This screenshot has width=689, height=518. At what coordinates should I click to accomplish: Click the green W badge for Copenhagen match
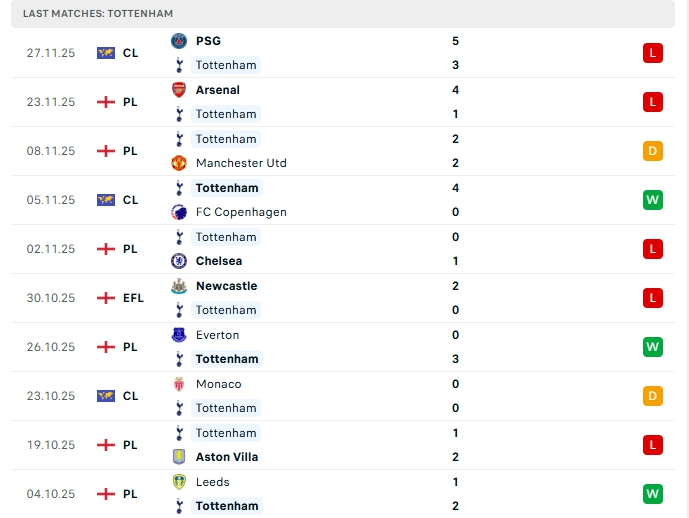[x=653, y=200]
